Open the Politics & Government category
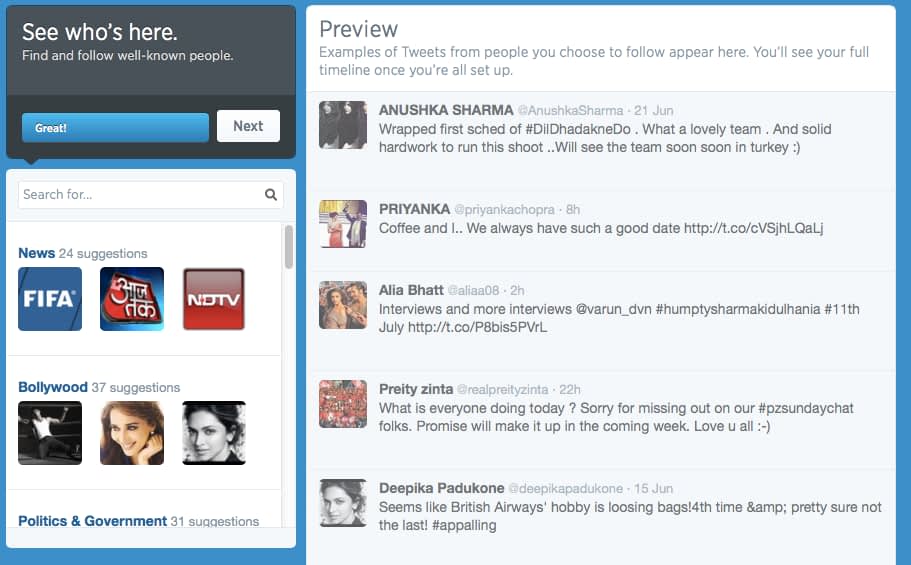The width and height of the screenshot is (911, 565). [92, 521]
